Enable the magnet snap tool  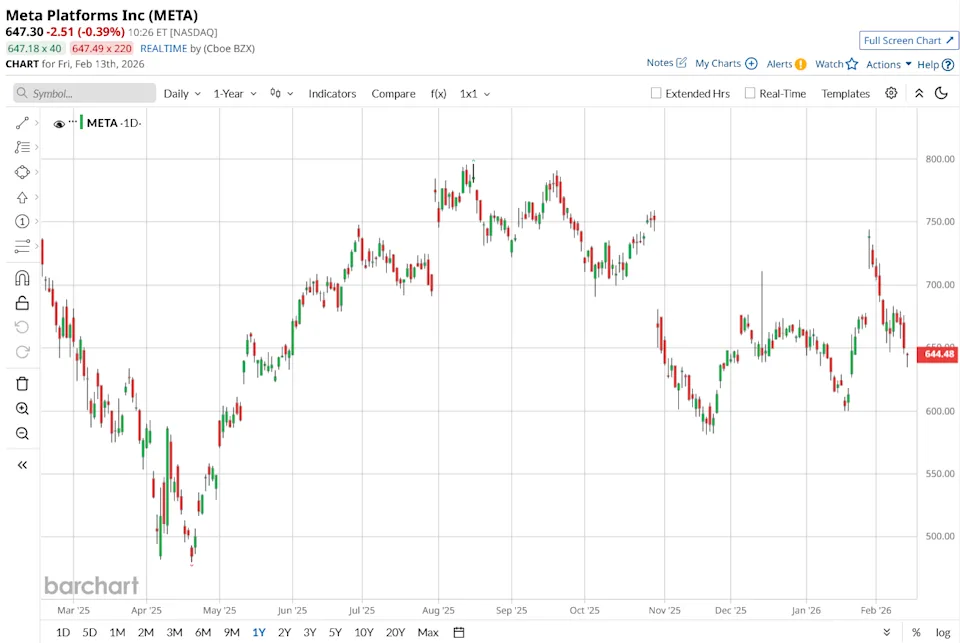pos(22,278)
